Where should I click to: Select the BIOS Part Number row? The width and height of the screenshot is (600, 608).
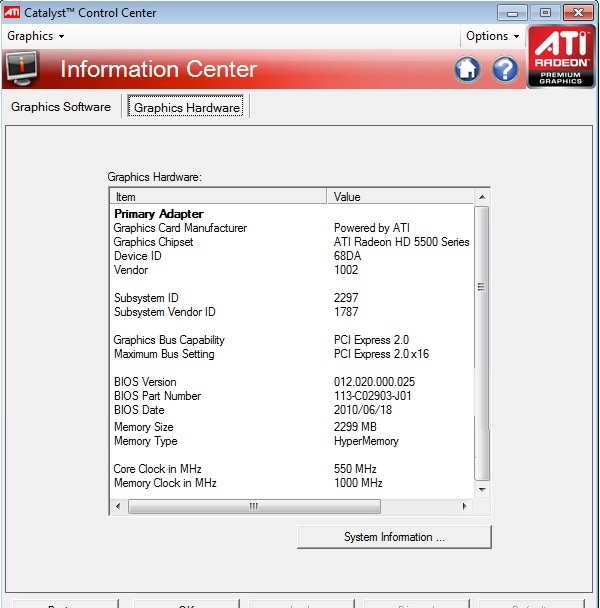(x=292, y=396)
